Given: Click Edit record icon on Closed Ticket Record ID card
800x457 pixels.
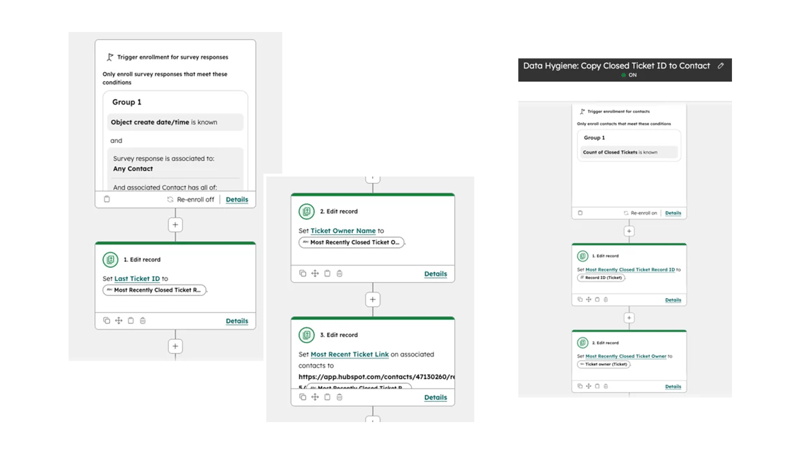Looking at the screenshot, I should pos(582,256).
